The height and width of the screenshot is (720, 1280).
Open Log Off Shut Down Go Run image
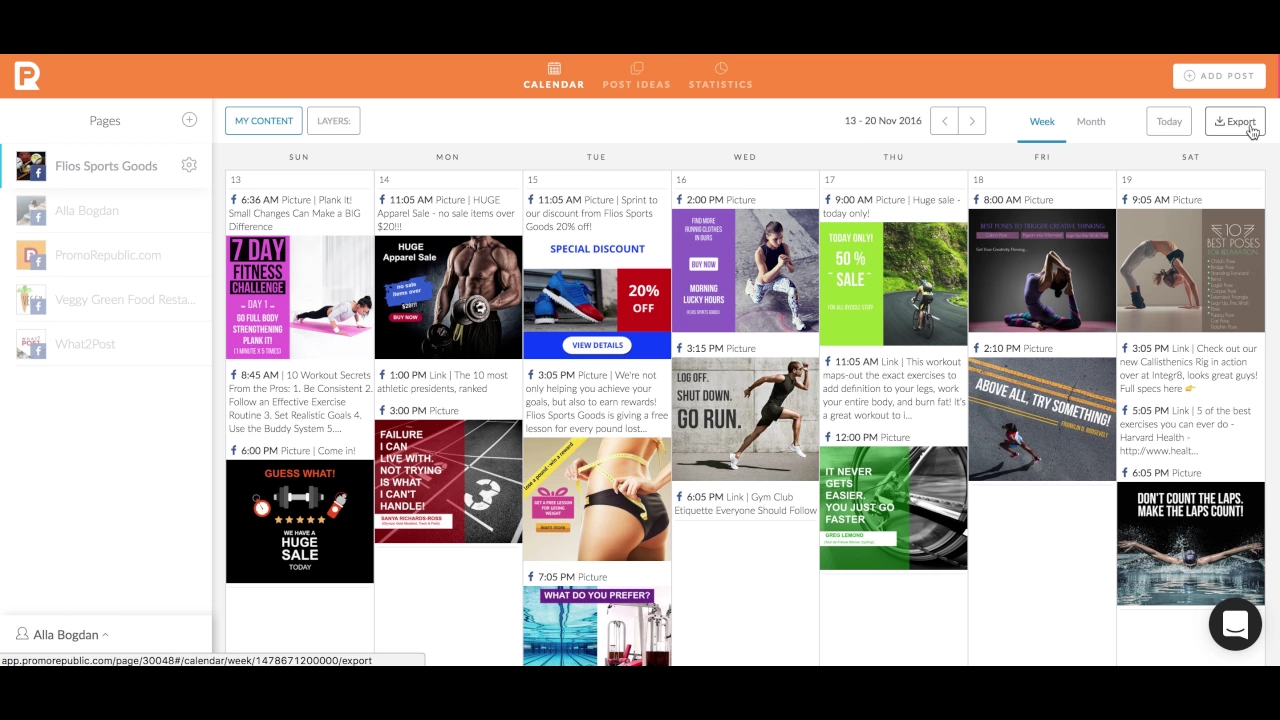click(x=745, y=419)
